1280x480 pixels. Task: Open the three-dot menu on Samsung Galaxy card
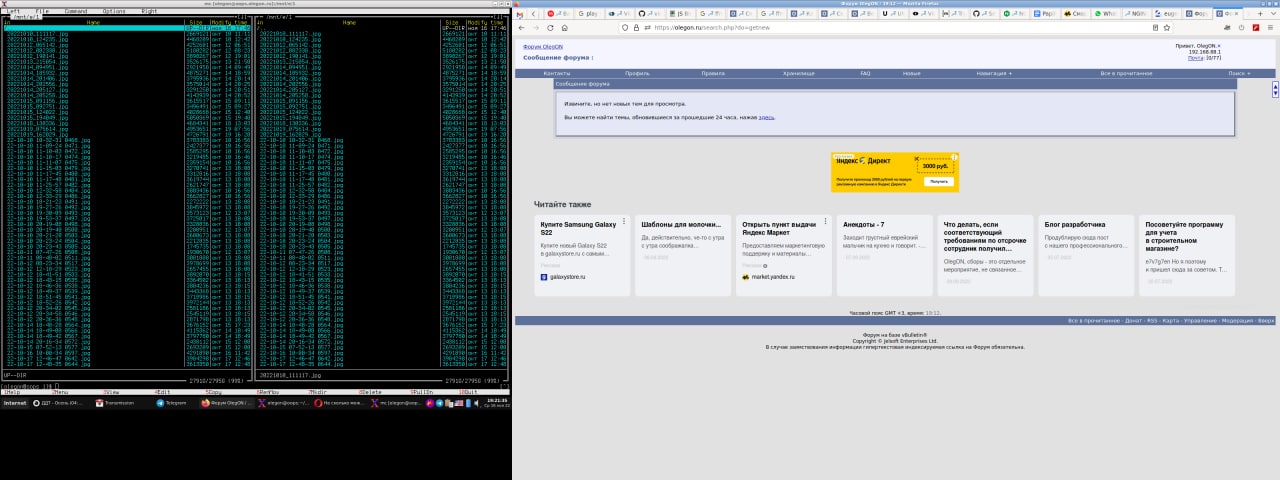click(x=624, y=222)
